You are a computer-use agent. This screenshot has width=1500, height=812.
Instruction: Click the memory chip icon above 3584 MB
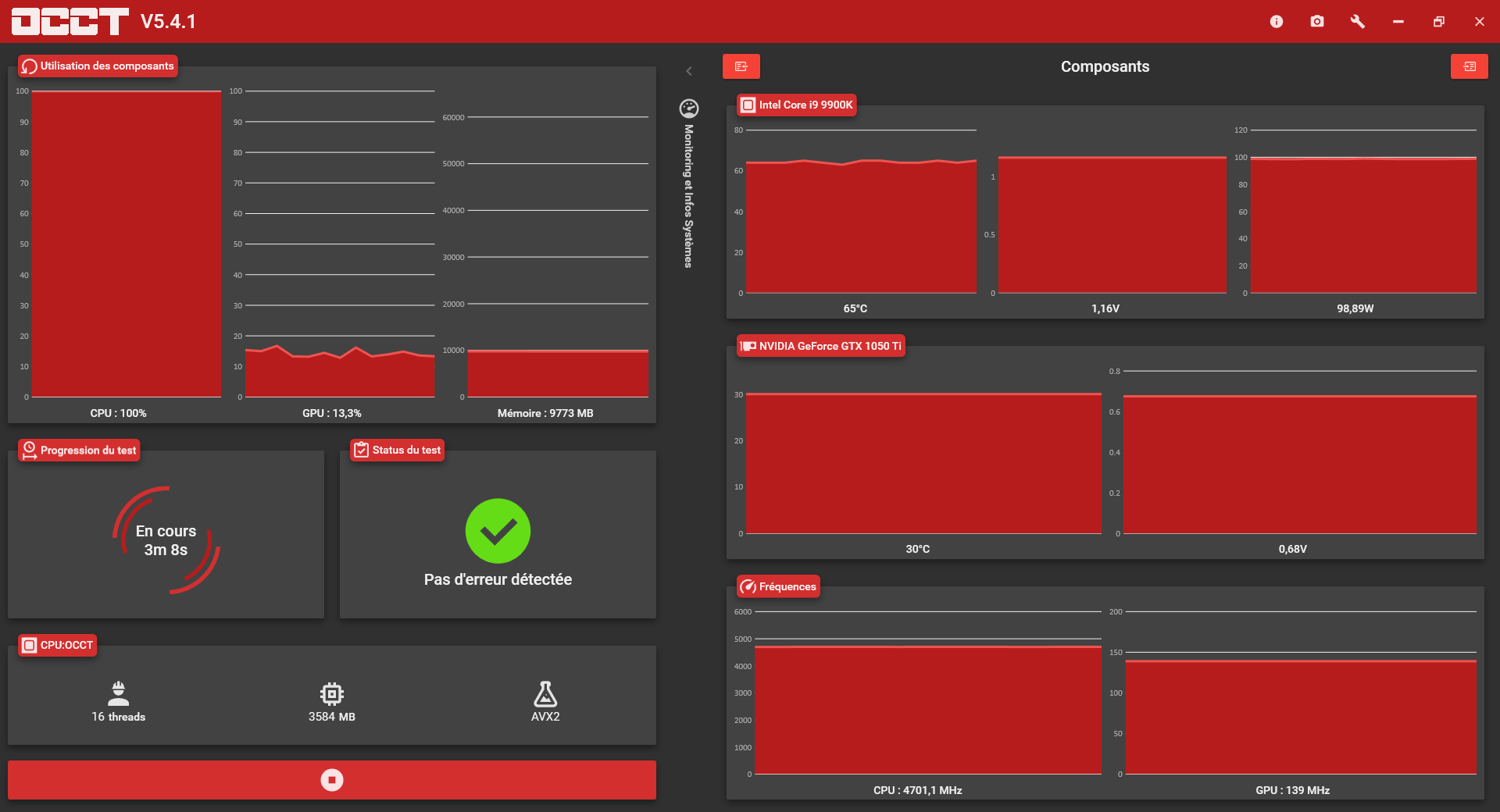click(x=332, y=693)
